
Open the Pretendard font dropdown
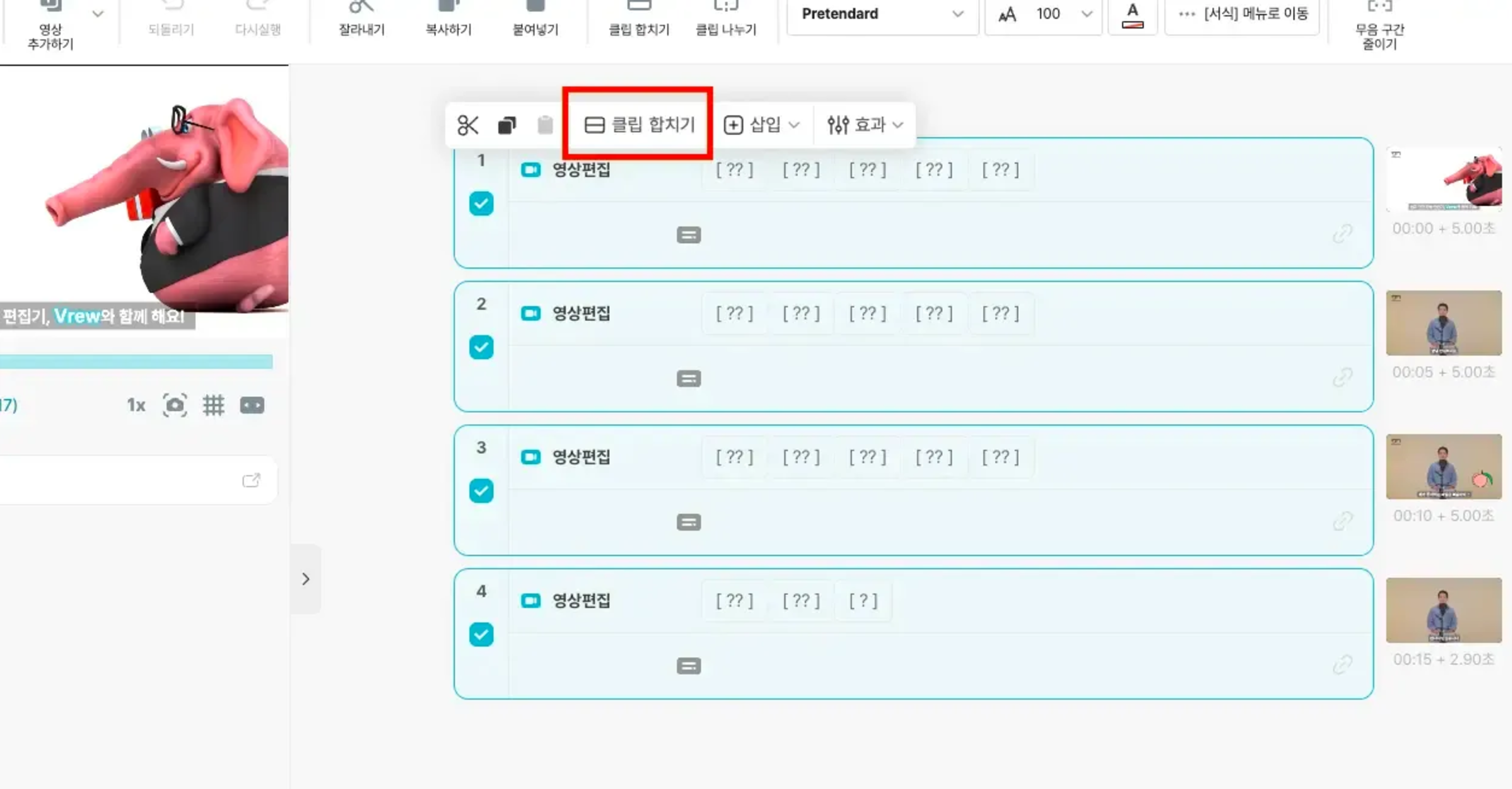coord(882,14)
